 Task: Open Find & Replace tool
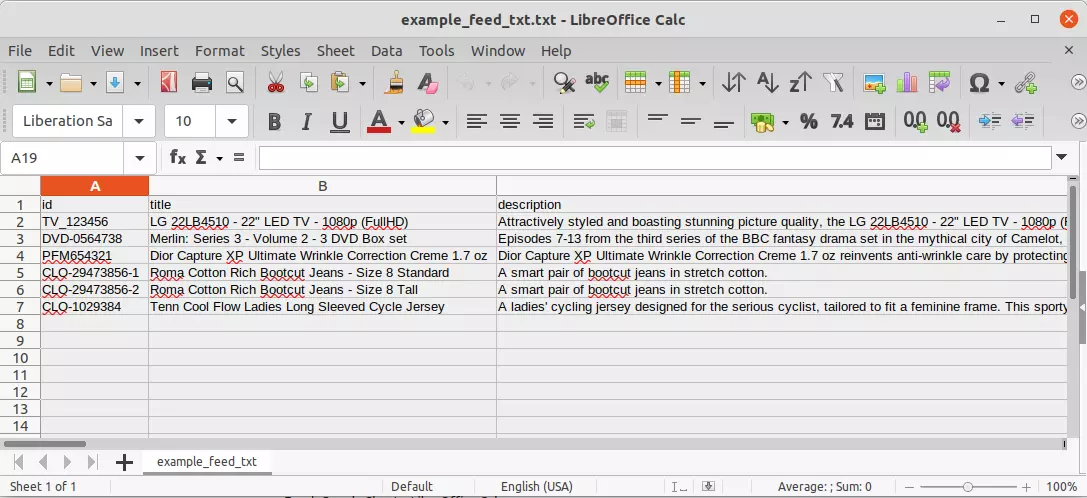click(564, 83)
